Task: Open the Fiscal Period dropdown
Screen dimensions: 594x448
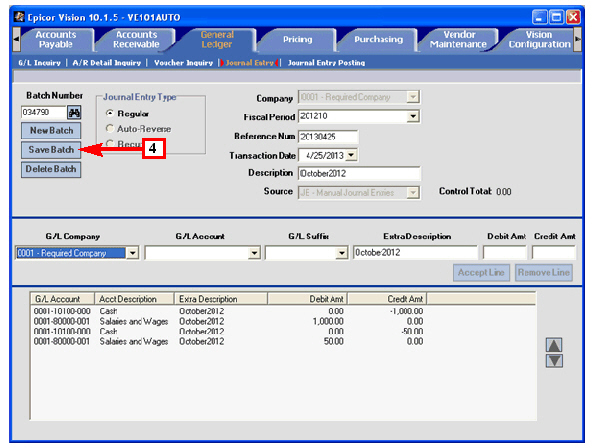Action: 413,116
